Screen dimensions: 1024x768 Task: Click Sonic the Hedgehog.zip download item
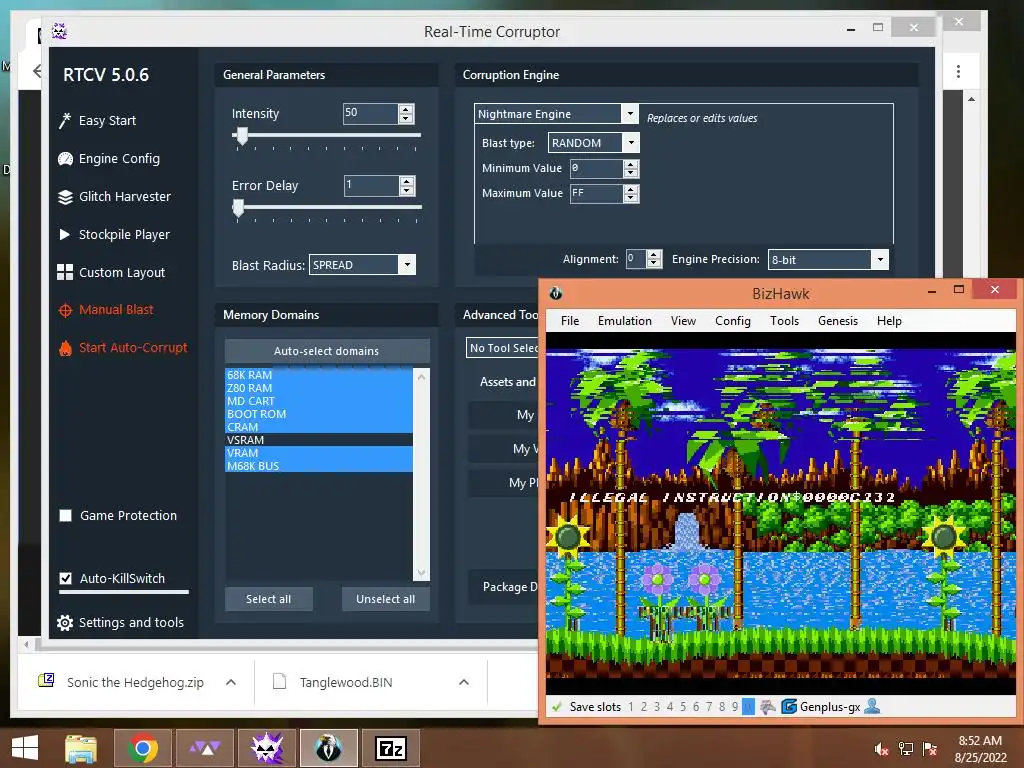135,682
